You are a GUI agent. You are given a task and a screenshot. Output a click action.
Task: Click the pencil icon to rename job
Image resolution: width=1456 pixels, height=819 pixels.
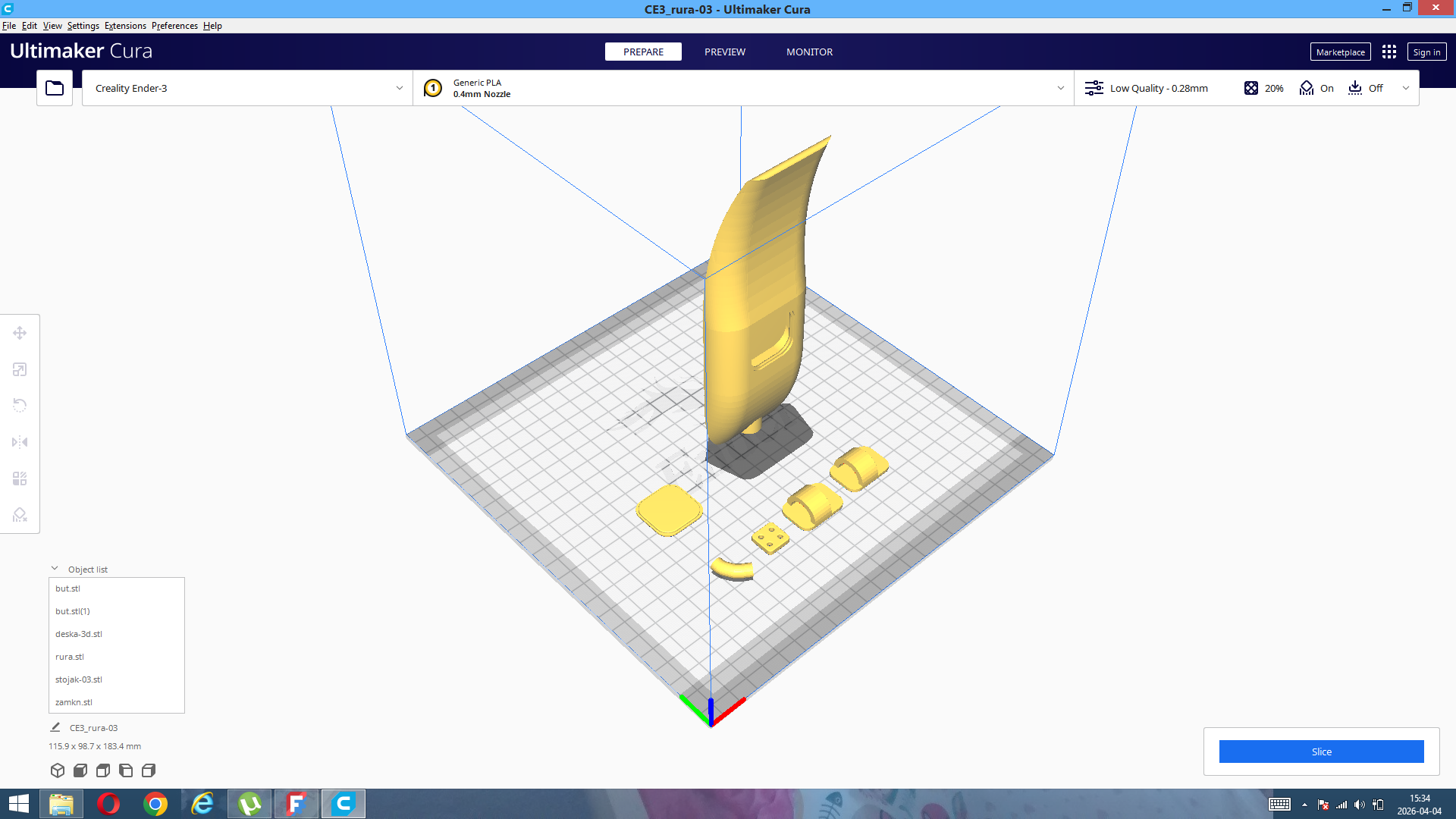[55, 727]
